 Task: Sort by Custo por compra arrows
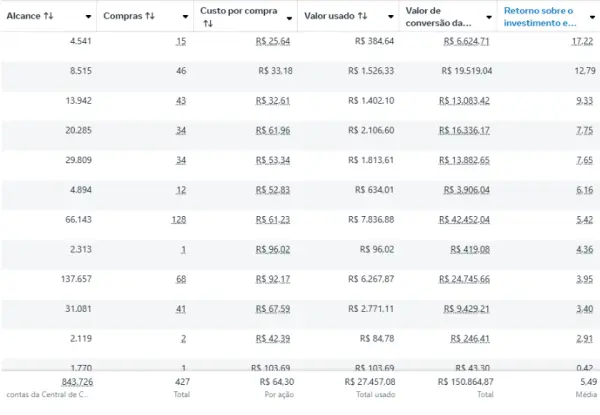(208, 23)
